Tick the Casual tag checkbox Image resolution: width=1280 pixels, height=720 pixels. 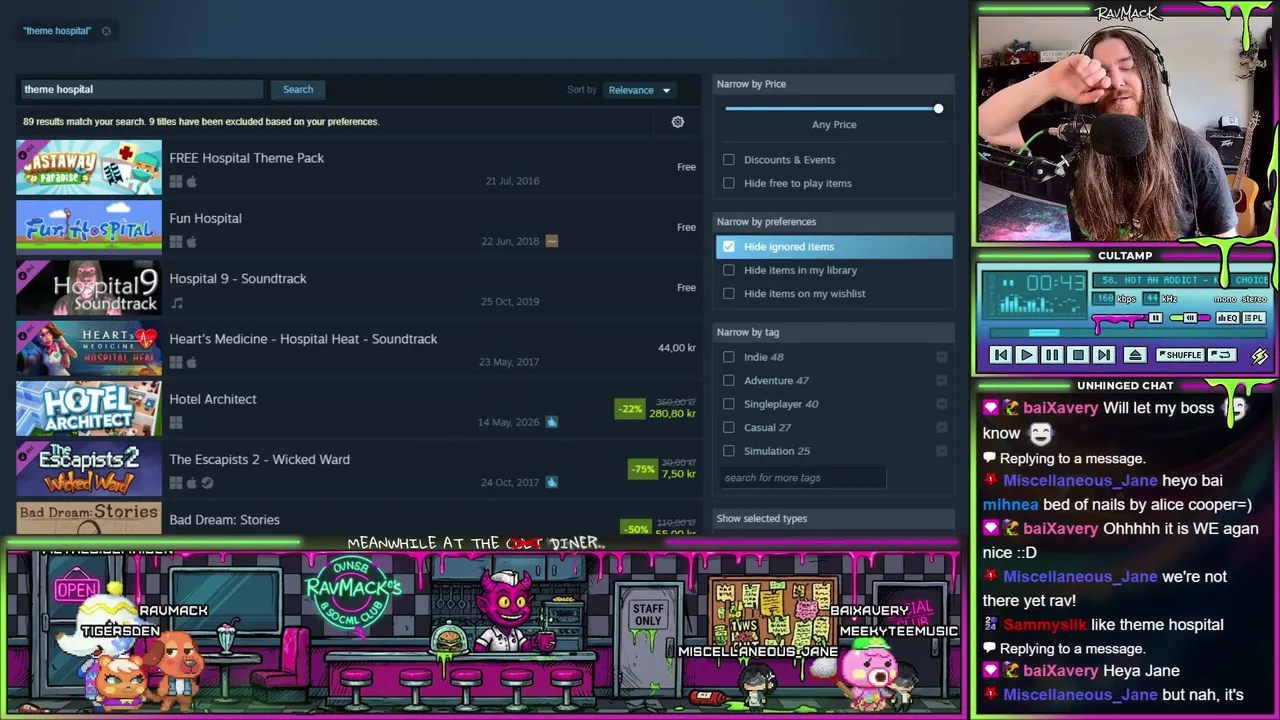729,428
